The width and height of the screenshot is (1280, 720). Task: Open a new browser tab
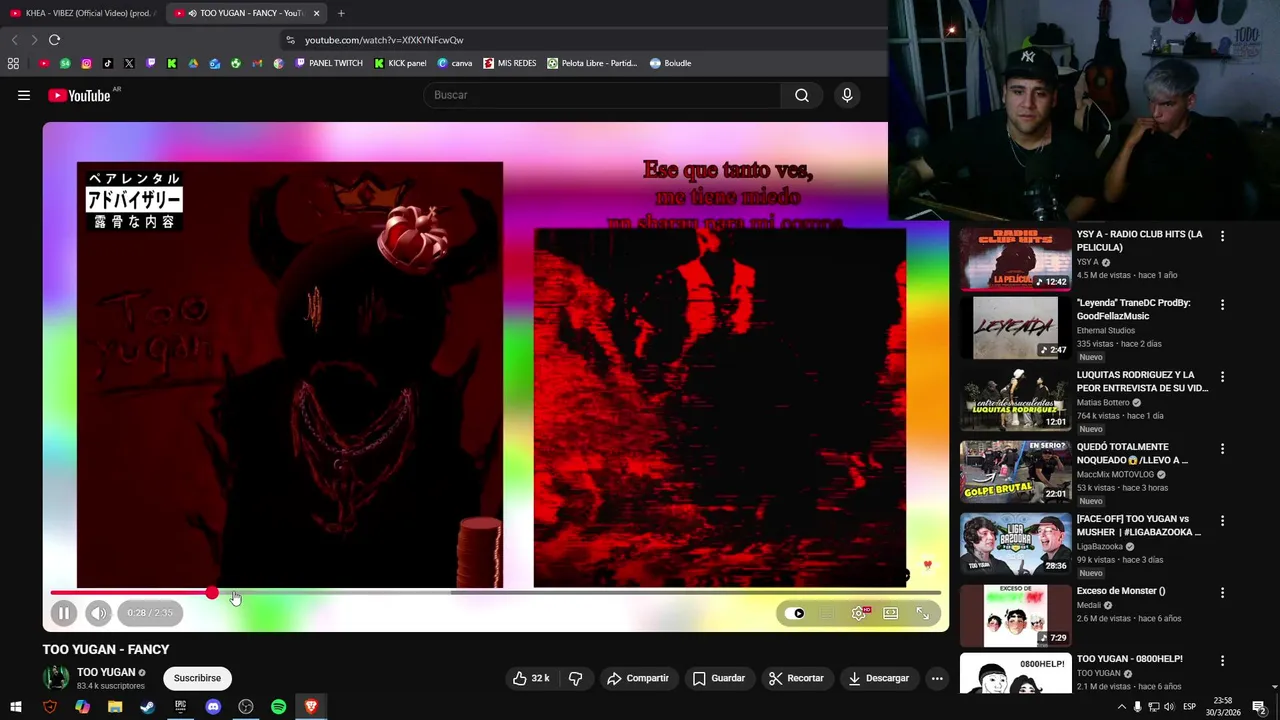pyautogui.click(x=341, y=13)
